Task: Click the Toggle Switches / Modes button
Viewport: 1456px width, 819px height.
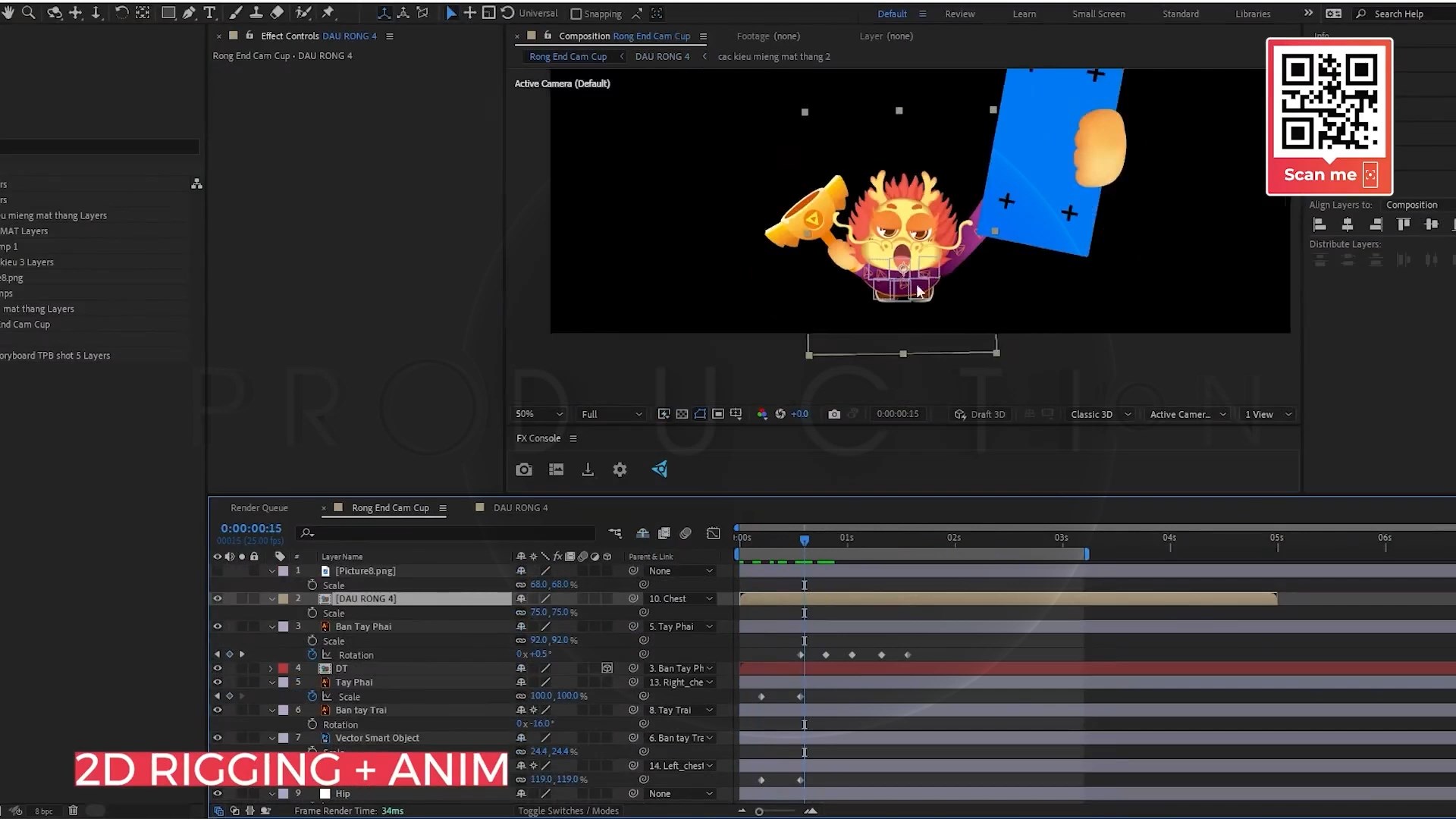Action: (568, 811)
